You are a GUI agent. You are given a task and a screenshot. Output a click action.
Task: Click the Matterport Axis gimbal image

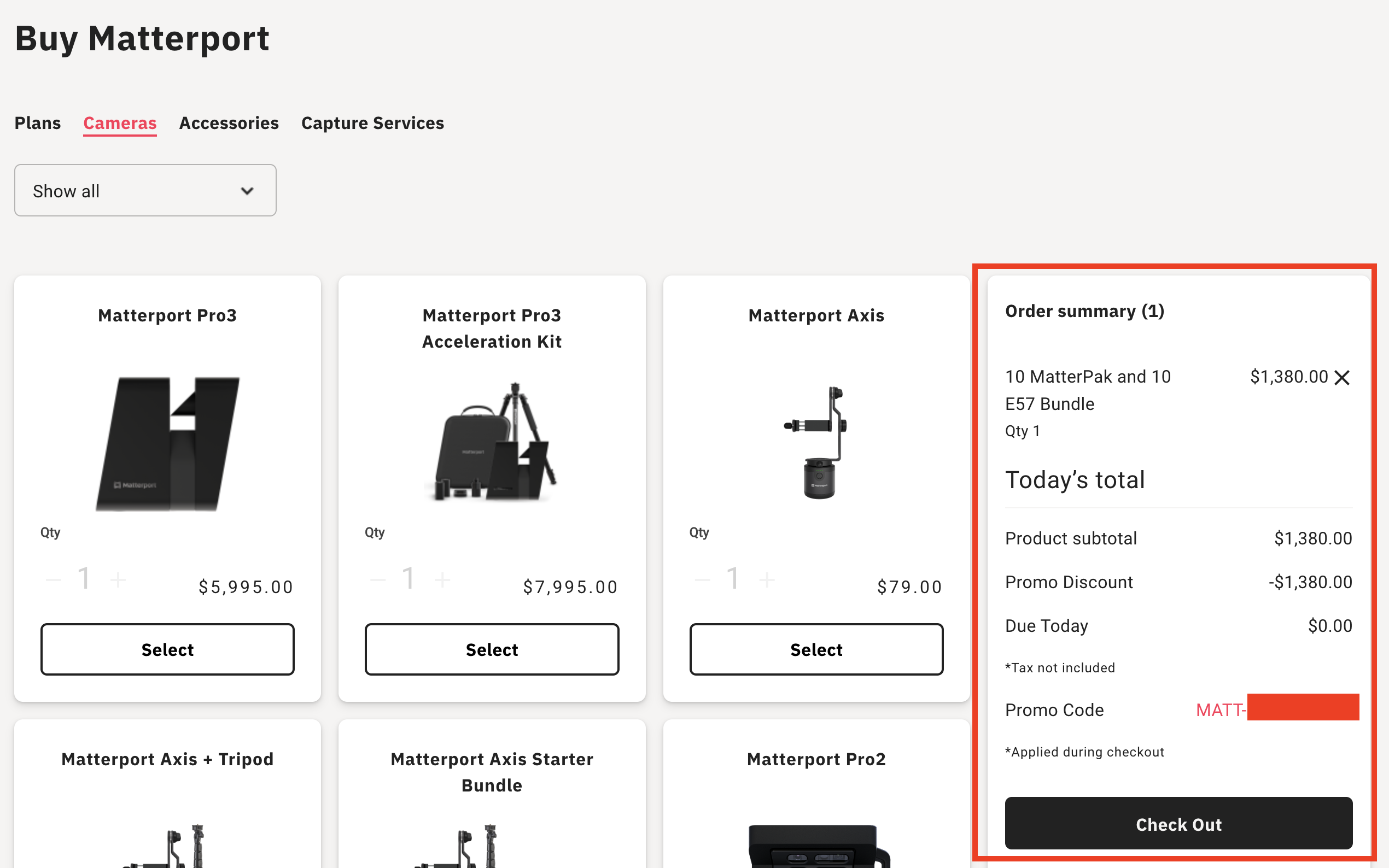[x=816, y=442]
